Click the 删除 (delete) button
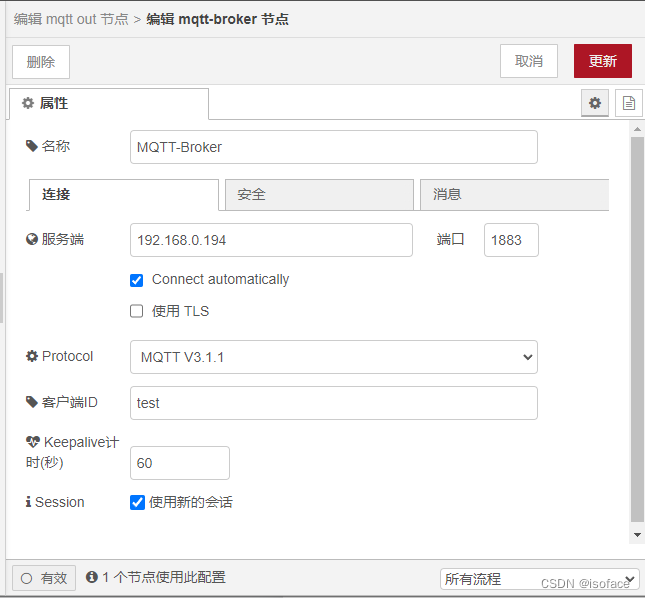Screen dimensions: 645x598 pos(41,62)
